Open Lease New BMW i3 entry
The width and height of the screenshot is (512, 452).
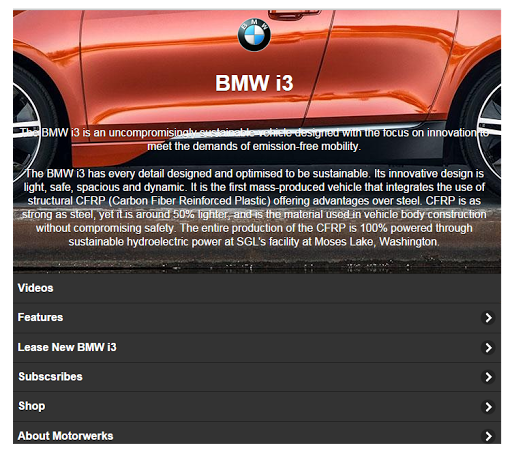pyautogui.click(x=257, y=348)
